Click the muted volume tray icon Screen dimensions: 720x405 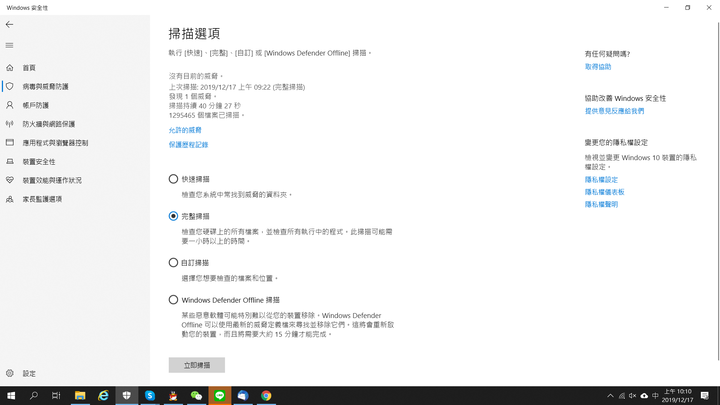click(x=633, y=396)
